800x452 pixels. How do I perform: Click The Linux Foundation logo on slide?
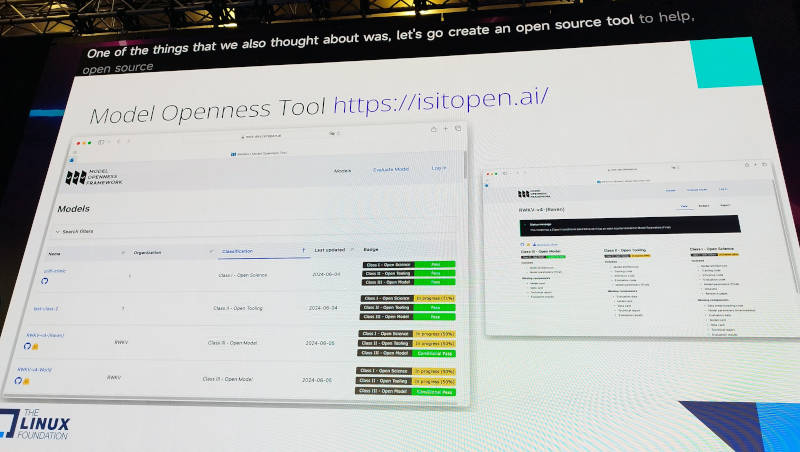[x=35, y=423]
